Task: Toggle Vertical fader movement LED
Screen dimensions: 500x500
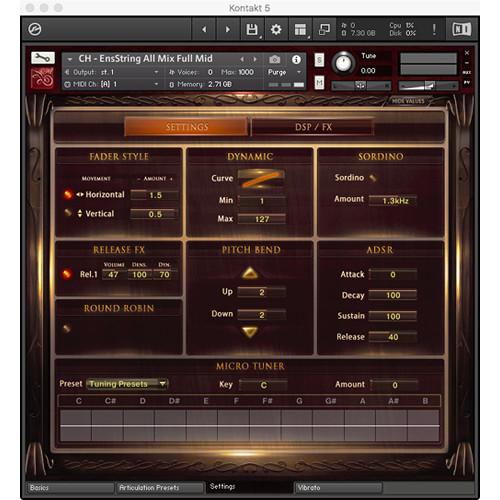Action: pos(68,213)
